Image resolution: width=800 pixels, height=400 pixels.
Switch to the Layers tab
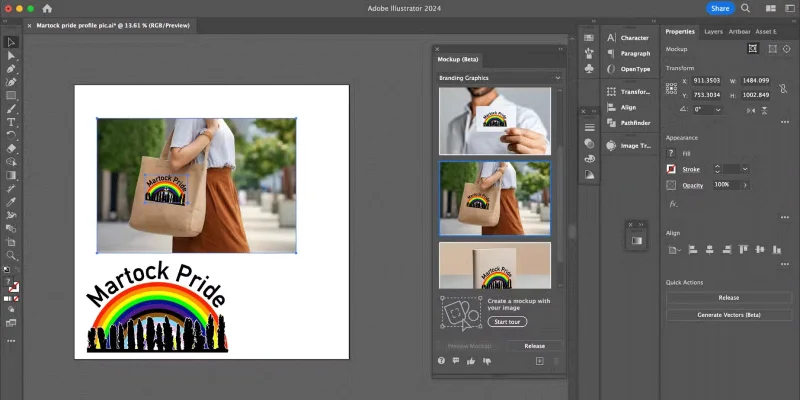point(713,31)
